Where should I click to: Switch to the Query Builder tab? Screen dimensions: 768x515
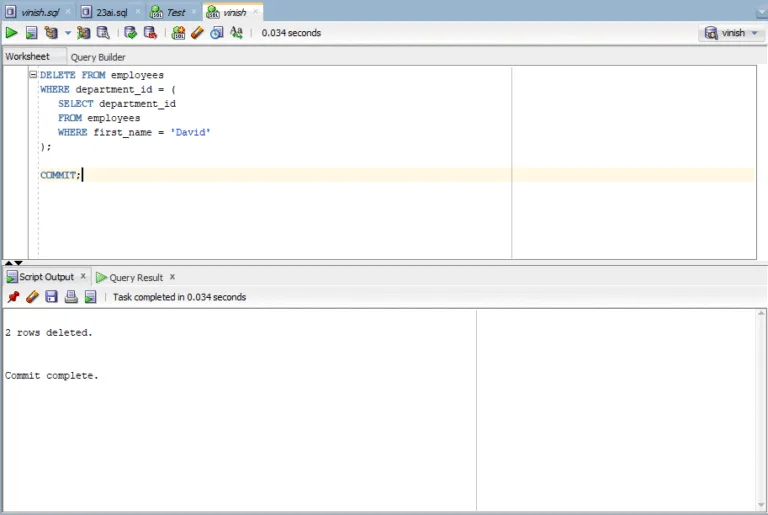[98, 57]
